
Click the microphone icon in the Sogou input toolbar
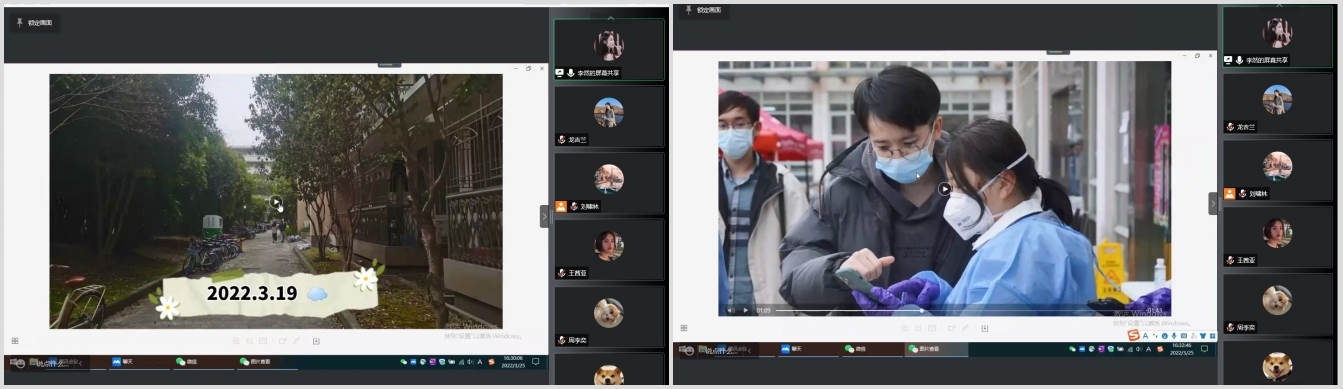pyautogui.click(x=1174, y=336)
